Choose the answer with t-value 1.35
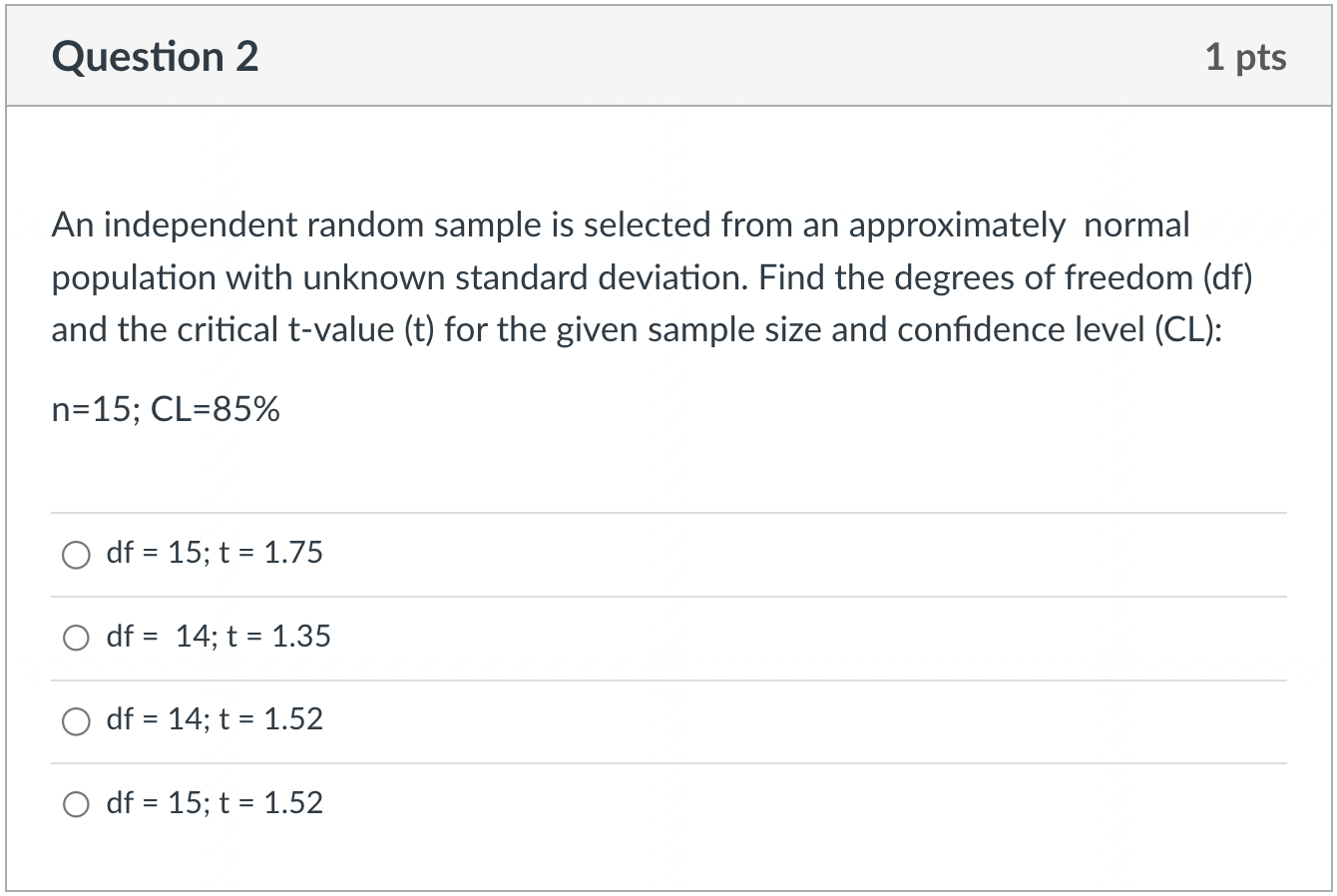 [220, 637]
